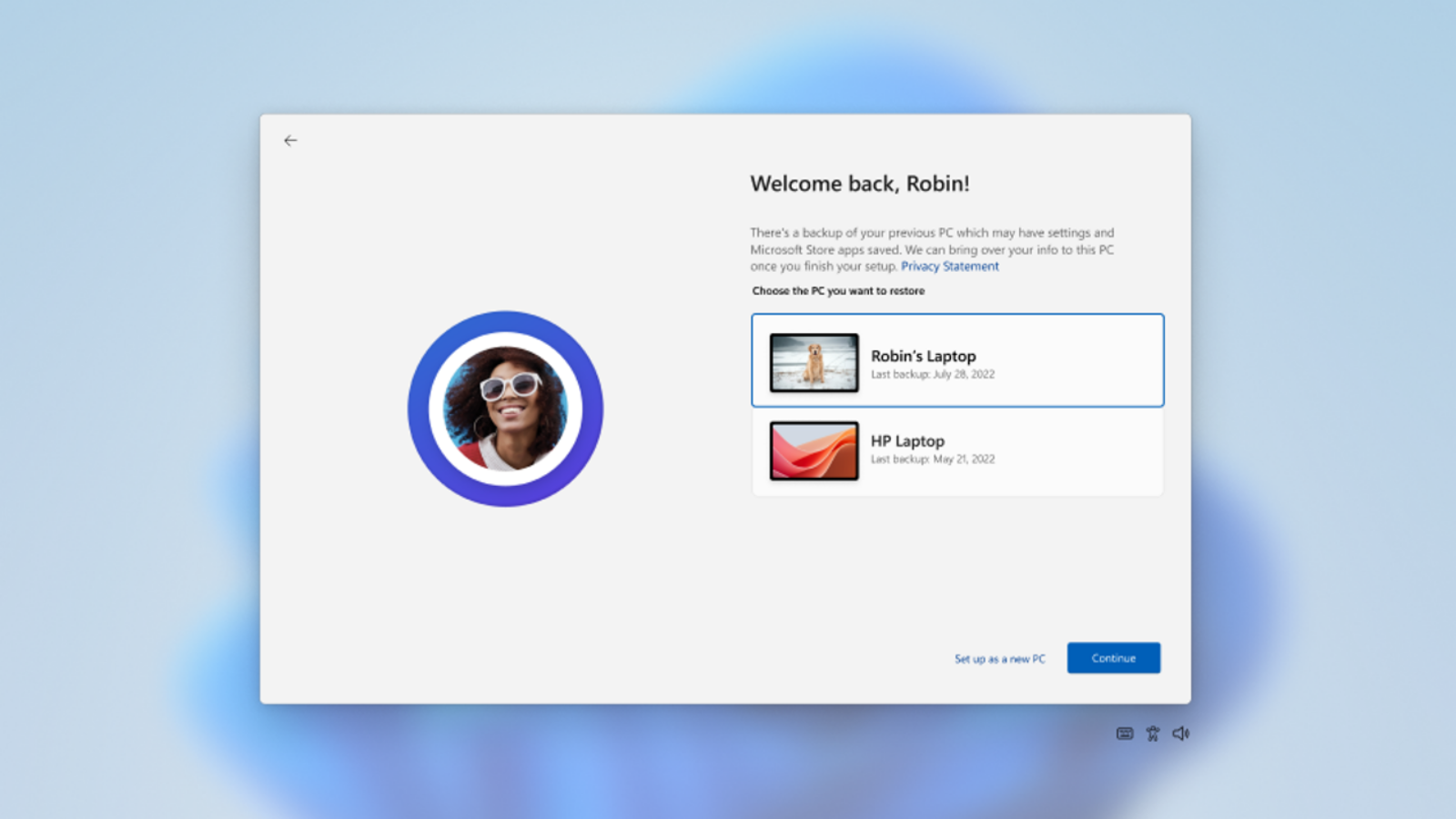Click the dog wallpaper thumbnail on Robin's Laptop
Viewport: 1456px width, 819px height.
tap(813, 360)
